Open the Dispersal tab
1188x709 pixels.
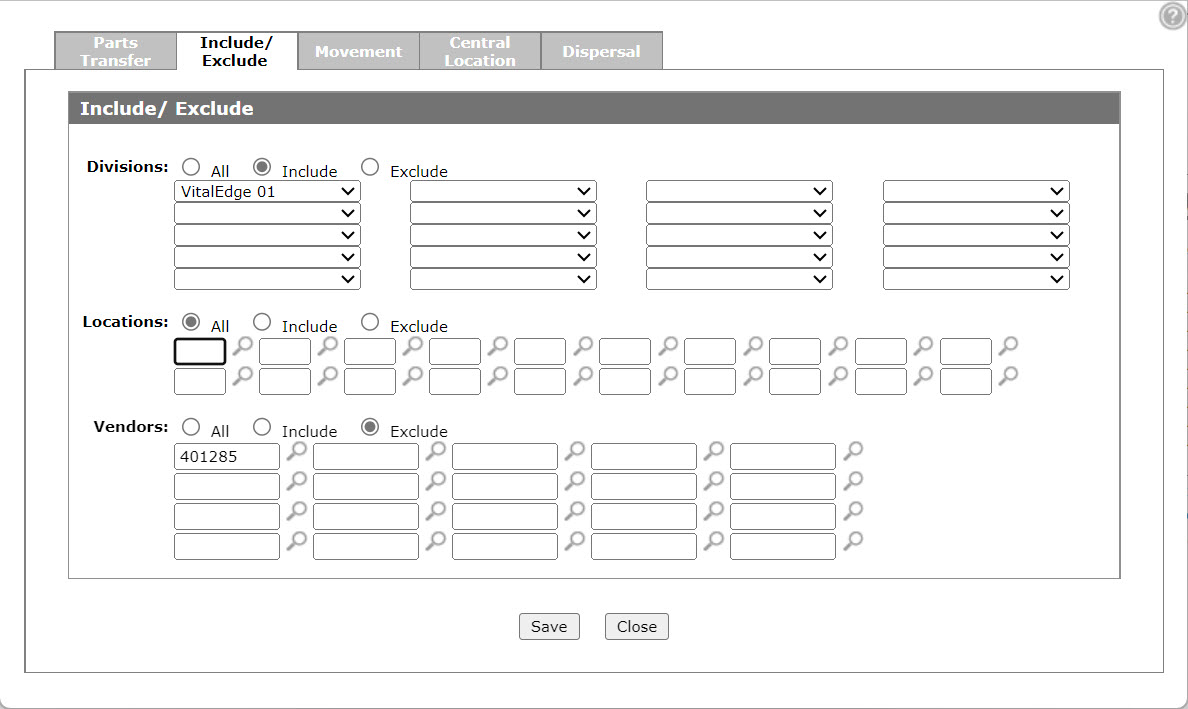pyautogui.click(x=602, y=51)
